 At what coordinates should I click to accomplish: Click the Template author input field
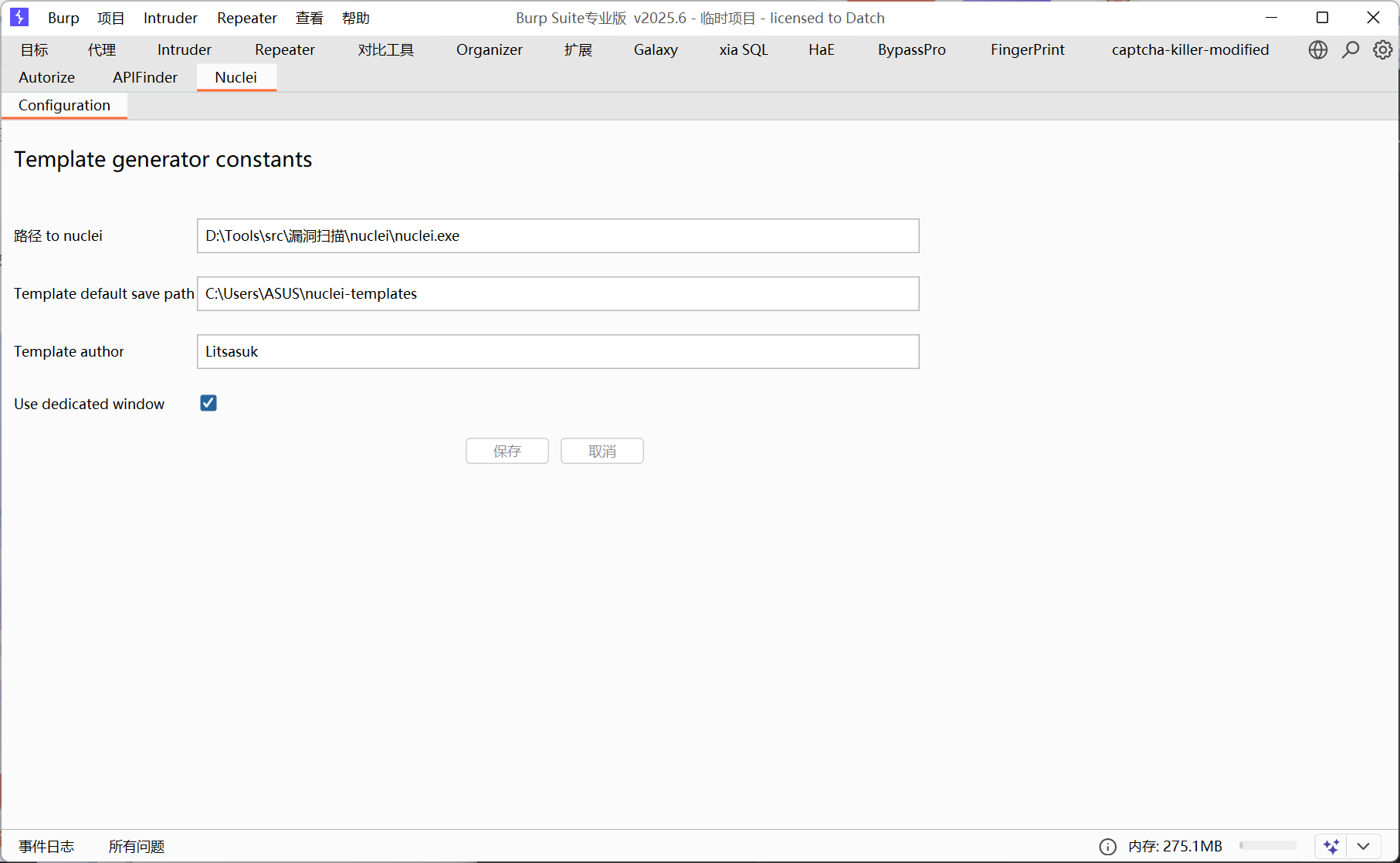[558, 352]
